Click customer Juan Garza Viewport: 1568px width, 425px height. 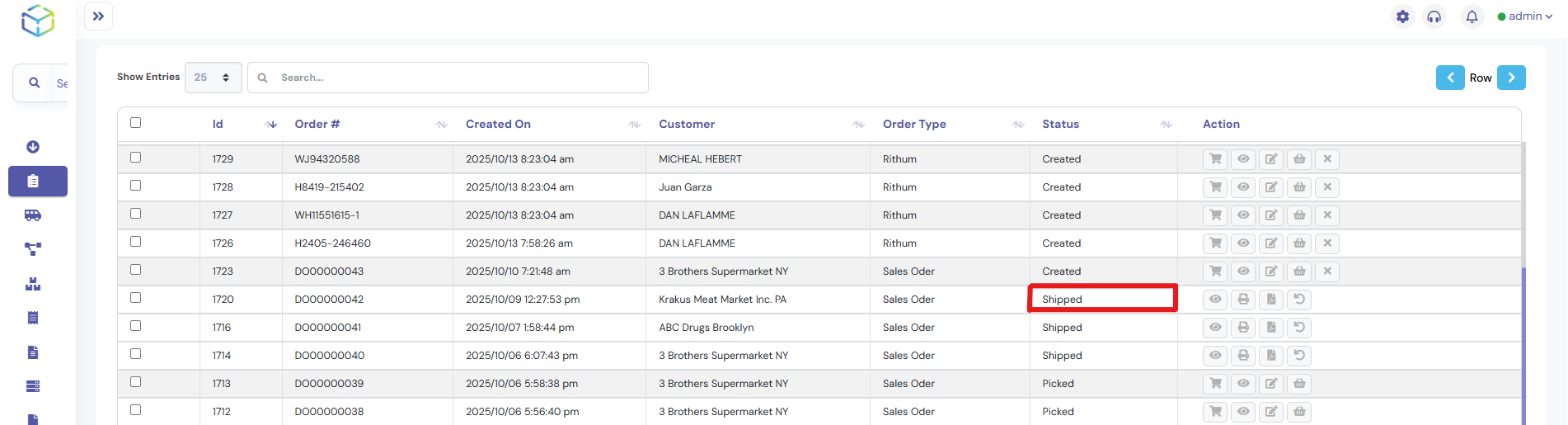click(x=685, y=187)
